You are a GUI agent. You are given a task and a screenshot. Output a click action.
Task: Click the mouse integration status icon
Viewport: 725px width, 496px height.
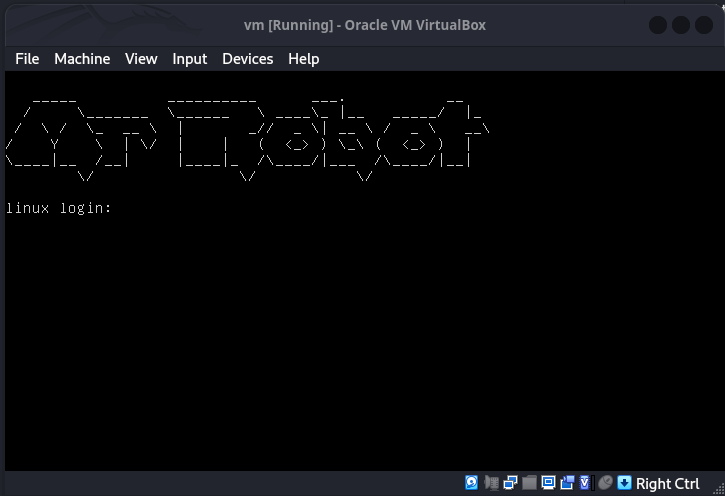pos(605,483)
